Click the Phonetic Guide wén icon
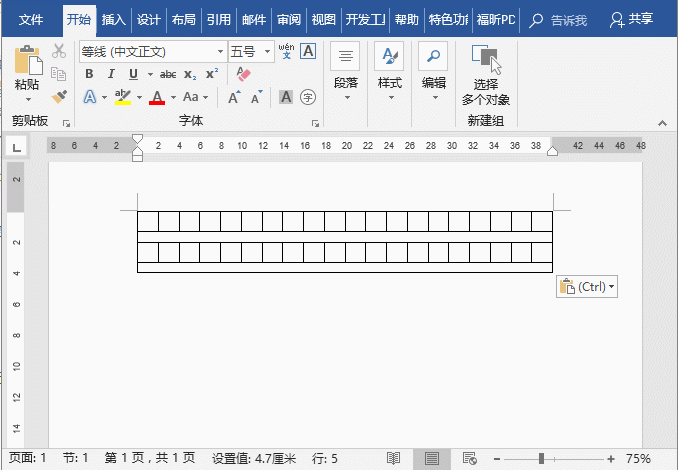This screenshot has height=470, width=678. pos(286,51)
